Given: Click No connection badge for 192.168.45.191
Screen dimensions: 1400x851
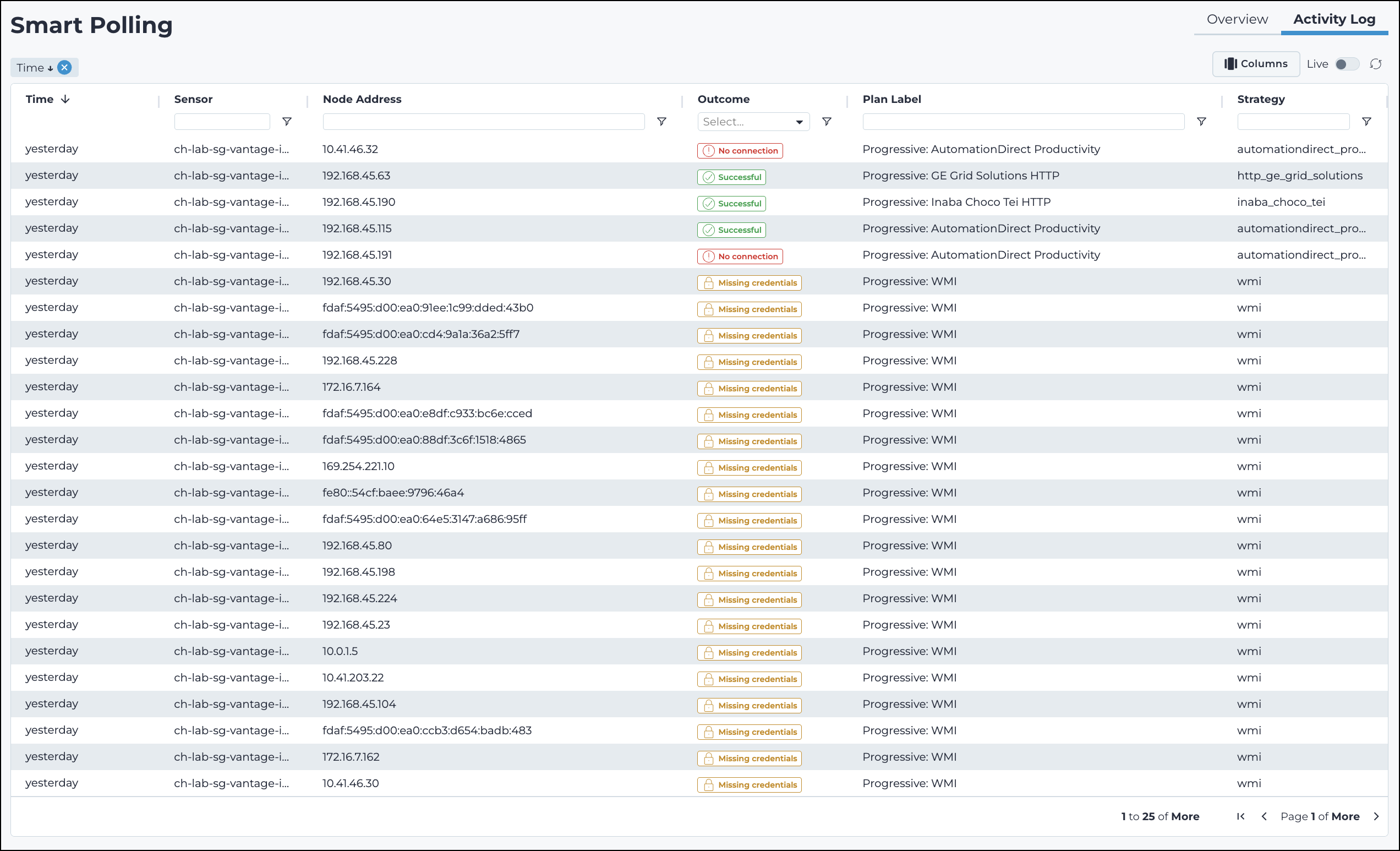Looking at the screenshot, I should point(740,257).
